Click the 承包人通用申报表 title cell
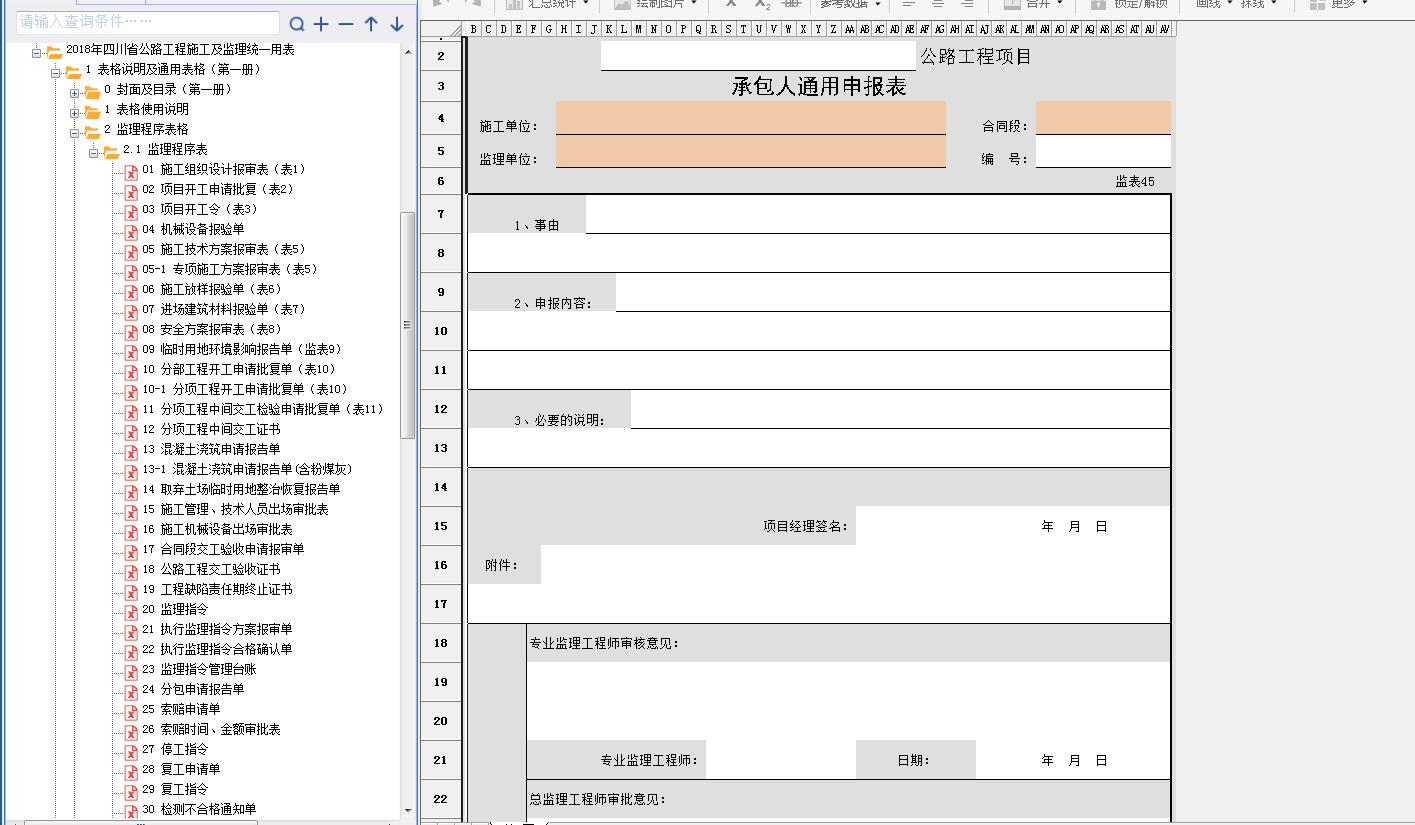The width and height of the screenshot is (1415, 825). tap(819, 87)
